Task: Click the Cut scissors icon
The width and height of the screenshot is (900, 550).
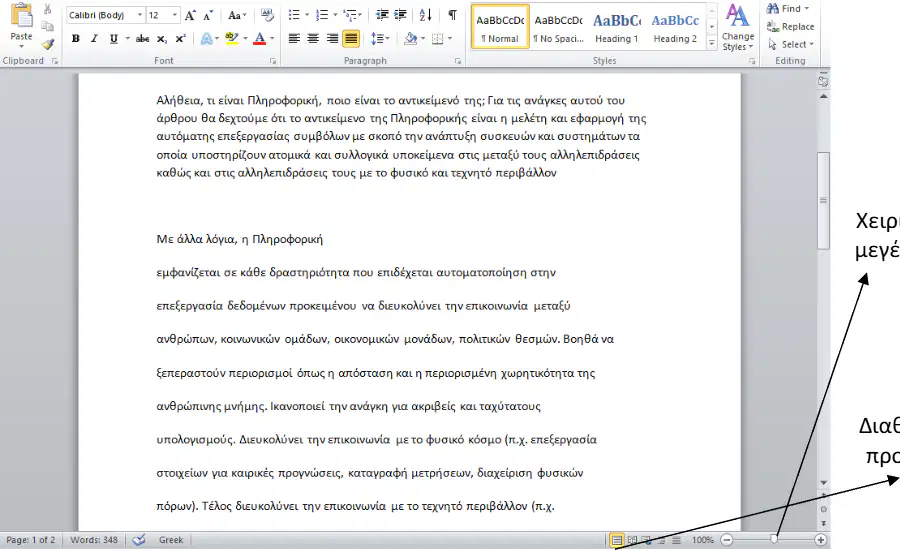Action: click(x=48, y=9)
